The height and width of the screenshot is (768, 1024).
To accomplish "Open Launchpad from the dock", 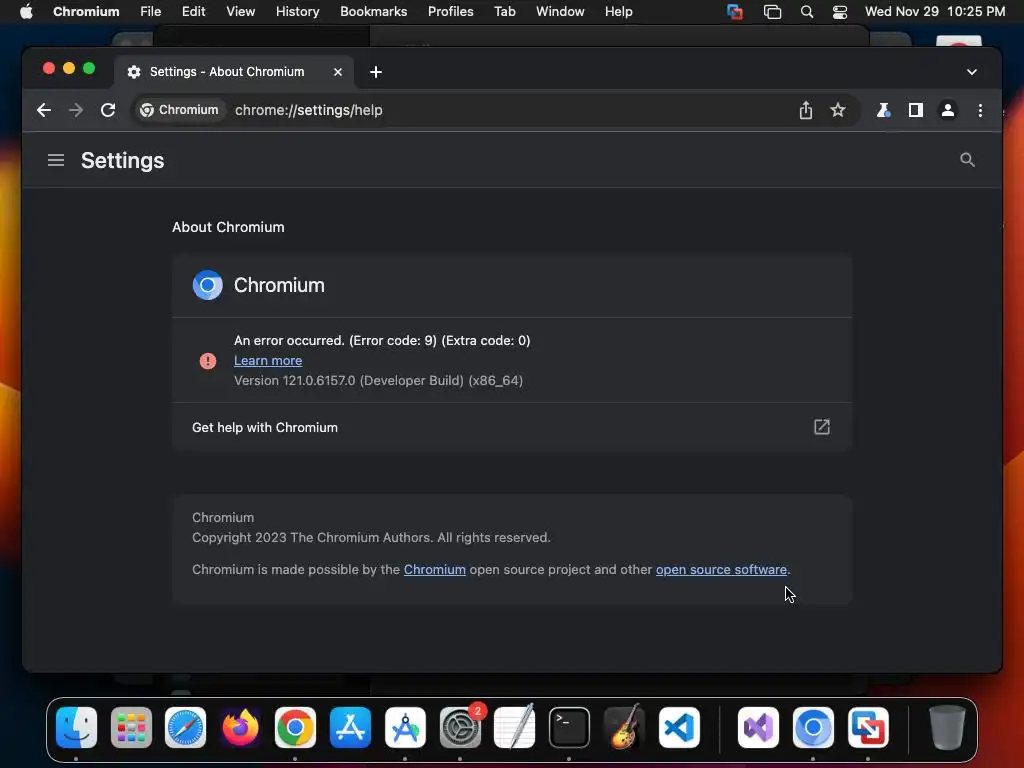I will pos(131,728).
